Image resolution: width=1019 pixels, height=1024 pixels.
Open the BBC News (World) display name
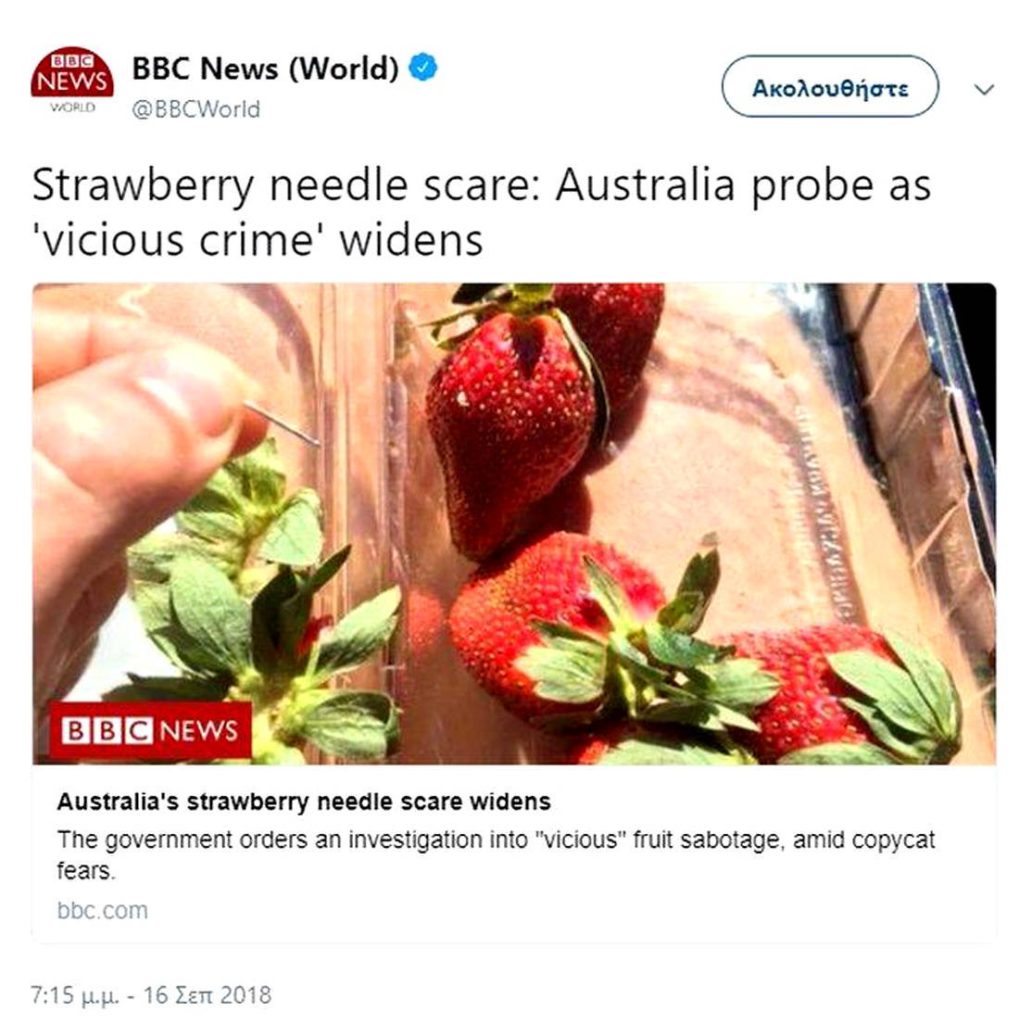tap(265, 68)
